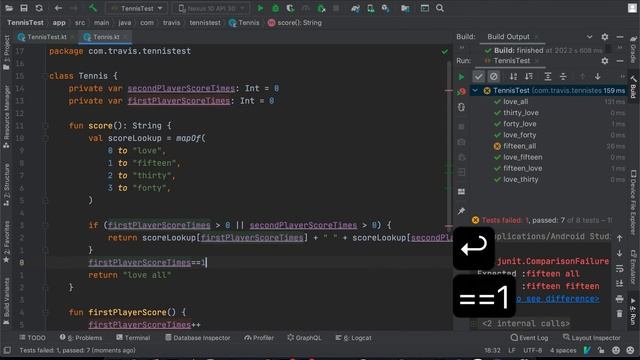This screenshot has width=640, height=360.
Task: Select the thirty_love test result
Action: coord(521,113)
